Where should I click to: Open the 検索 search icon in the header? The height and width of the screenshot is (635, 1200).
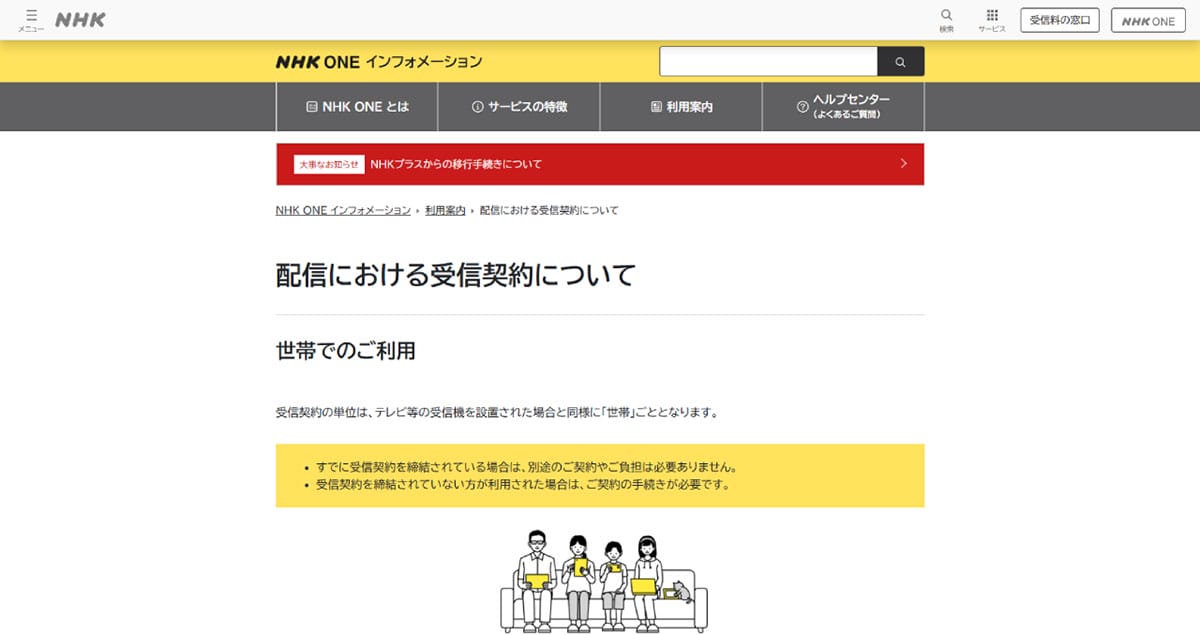click(x=945, y=18)
